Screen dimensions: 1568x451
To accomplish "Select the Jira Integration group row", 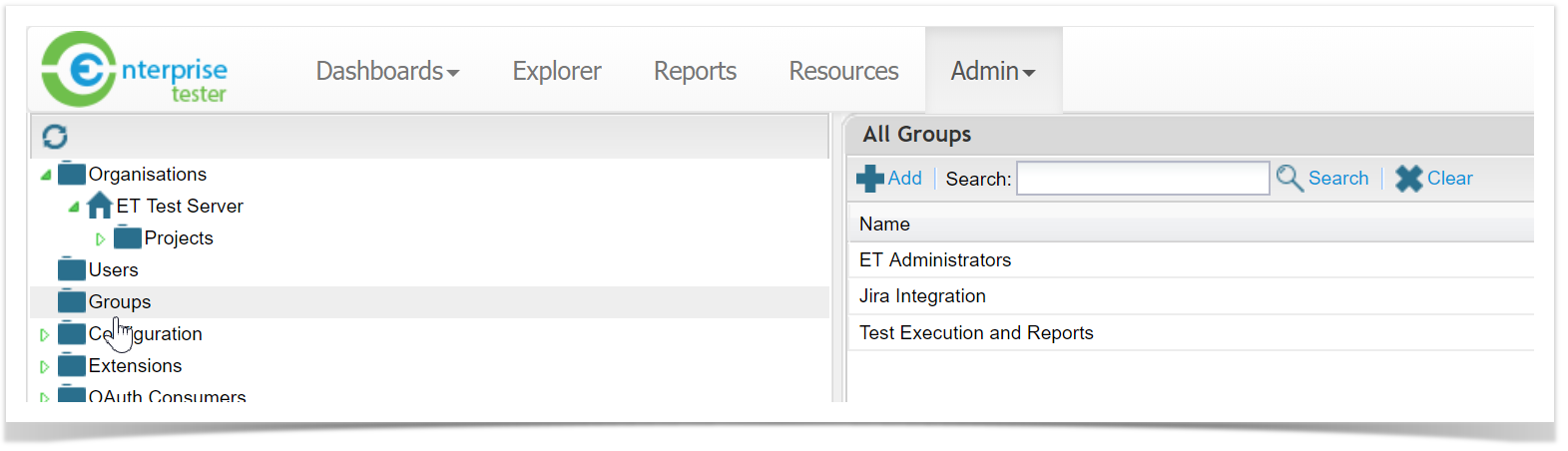I will point(922,296).
